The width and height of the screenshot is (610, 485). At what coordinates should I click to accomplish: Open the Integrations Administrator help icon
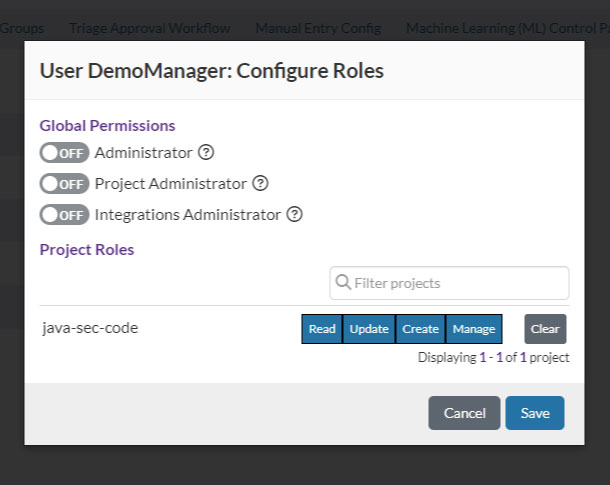tap(294, 214)
